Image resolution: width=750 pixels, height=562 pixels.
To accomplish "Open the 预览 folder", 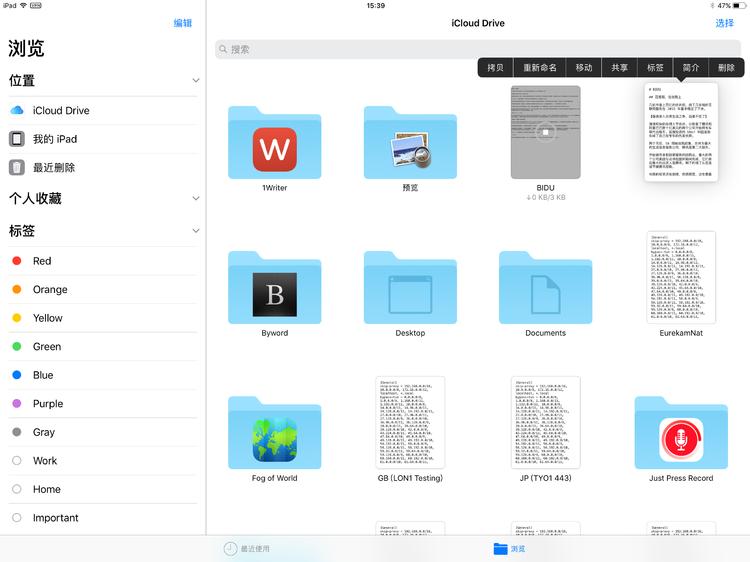I will (x=410, y=143).
